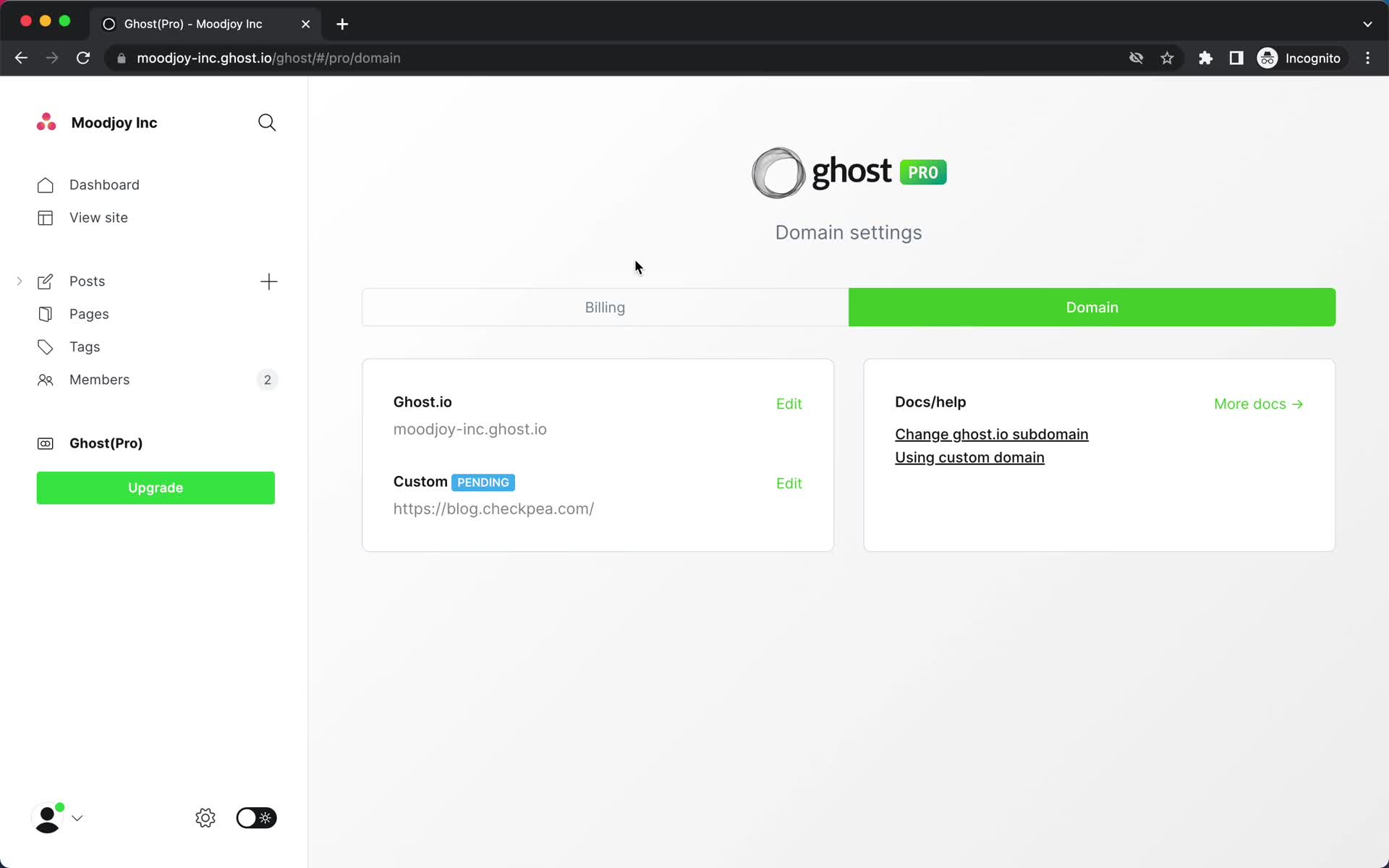Click the Tags label icon
1389x868 pixels.
point(45,347)
